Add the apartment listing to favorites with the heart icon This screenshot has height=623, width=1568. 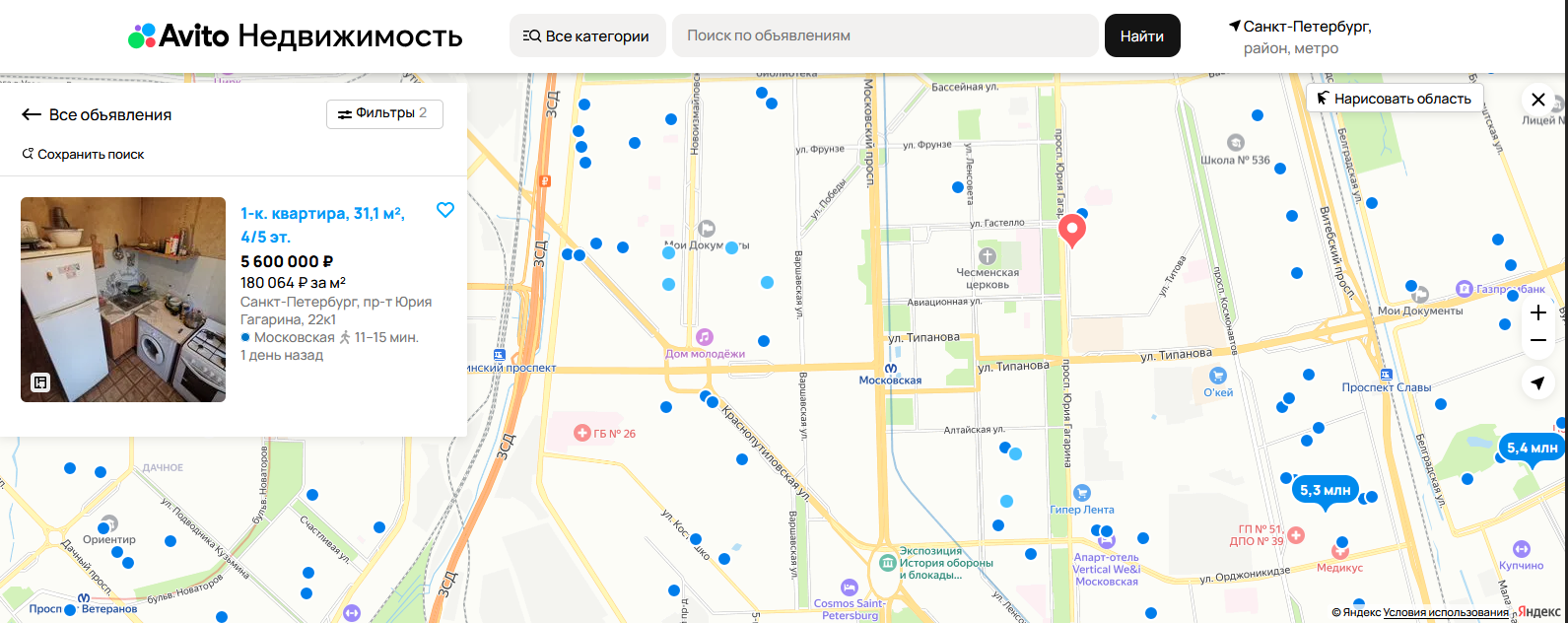[x=445, y=210]
